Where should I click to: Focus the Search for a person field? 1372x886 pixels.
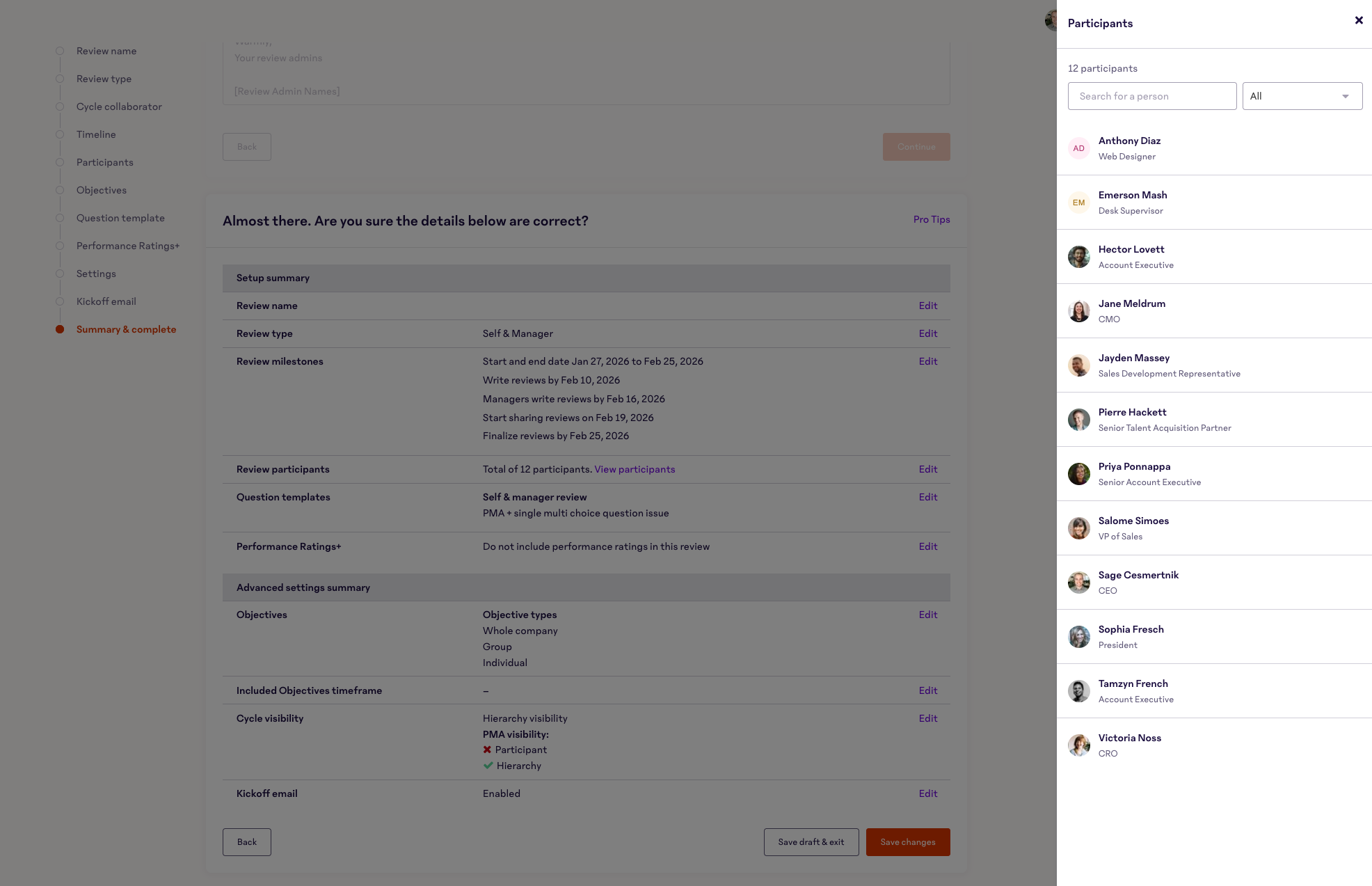tap(1151, 96)
